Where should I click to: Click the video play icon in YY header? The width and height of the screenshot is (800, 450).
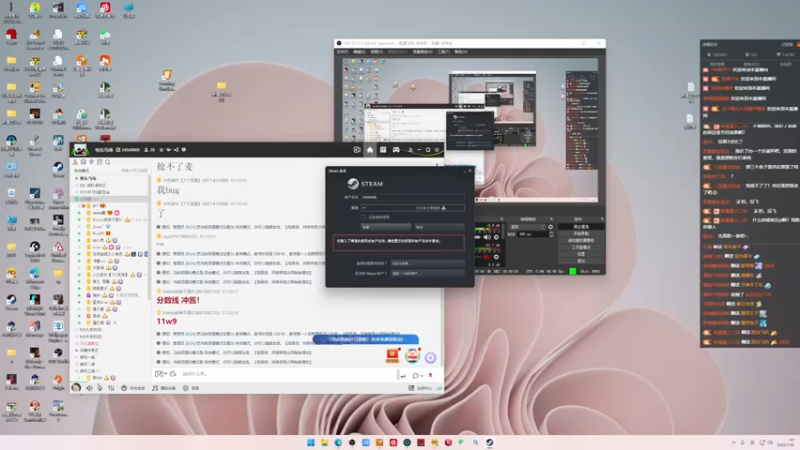tap(357, 150)
